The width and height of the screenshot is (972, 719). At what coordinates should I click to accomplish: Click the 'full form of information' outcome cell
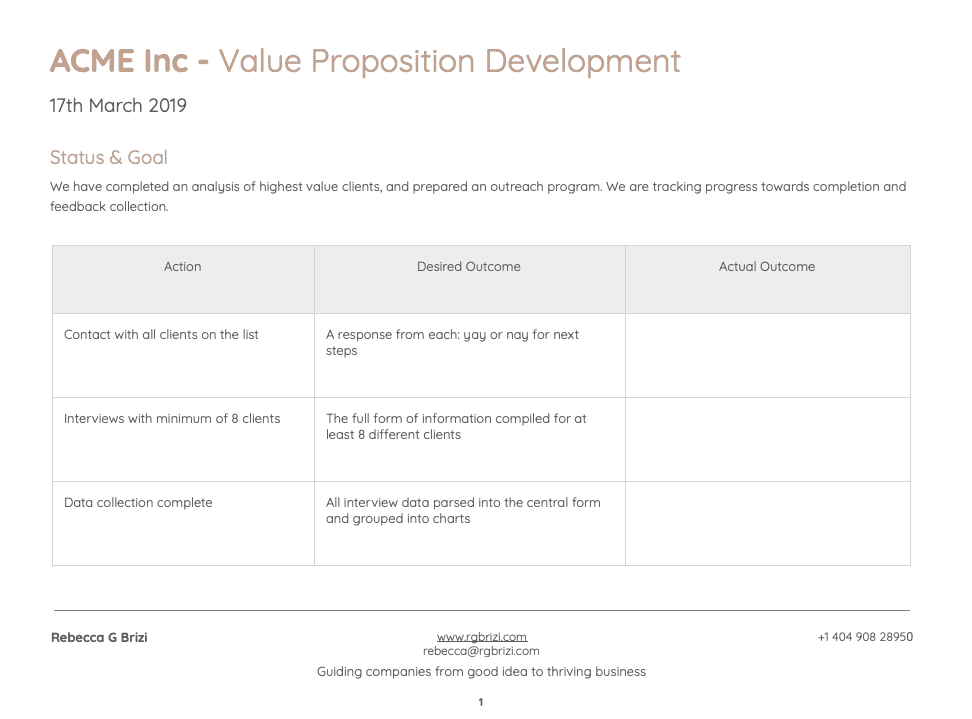pos(469,439)
